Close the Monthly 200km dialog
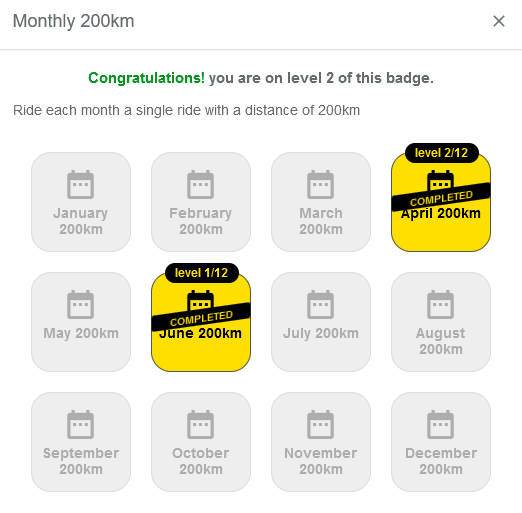The image size is (522, 513). 499,21
